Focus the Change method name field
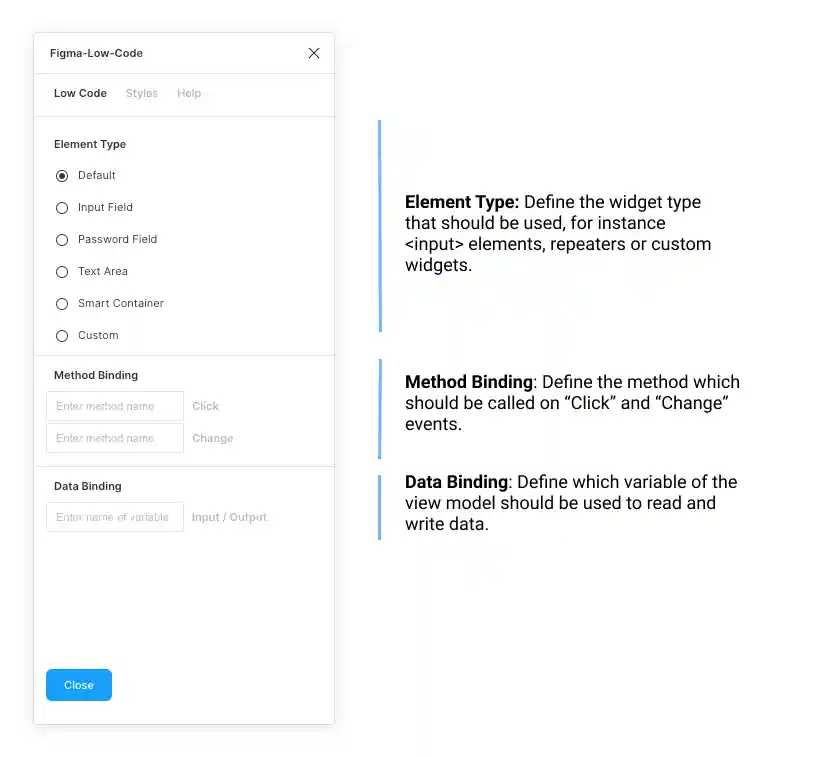 pyautogui.click(x=114, y=438)
